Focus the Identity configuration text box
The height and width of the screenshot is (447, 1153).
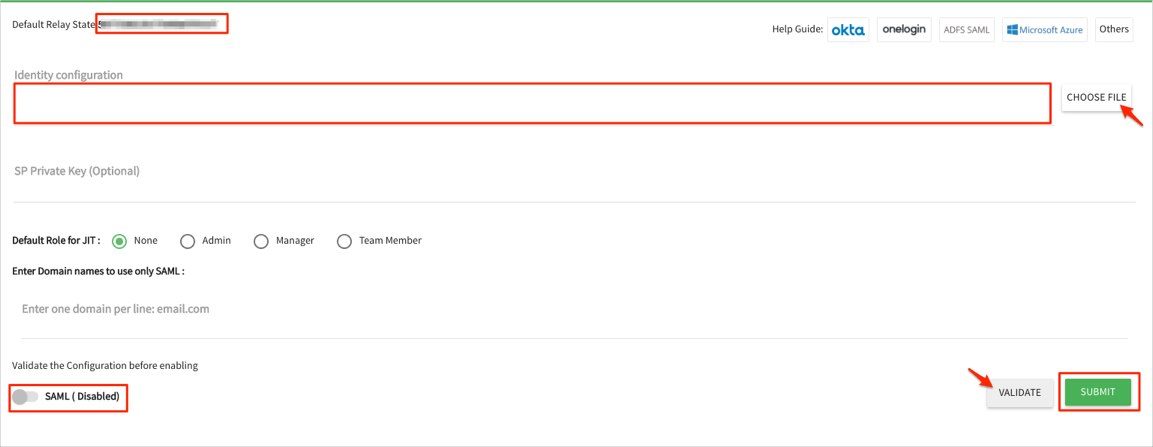point(532,103)
